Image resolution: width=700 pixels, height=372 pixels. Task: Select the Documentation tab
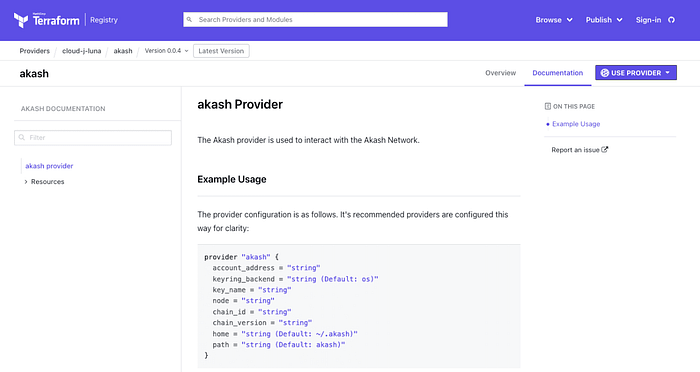(558, 73)
